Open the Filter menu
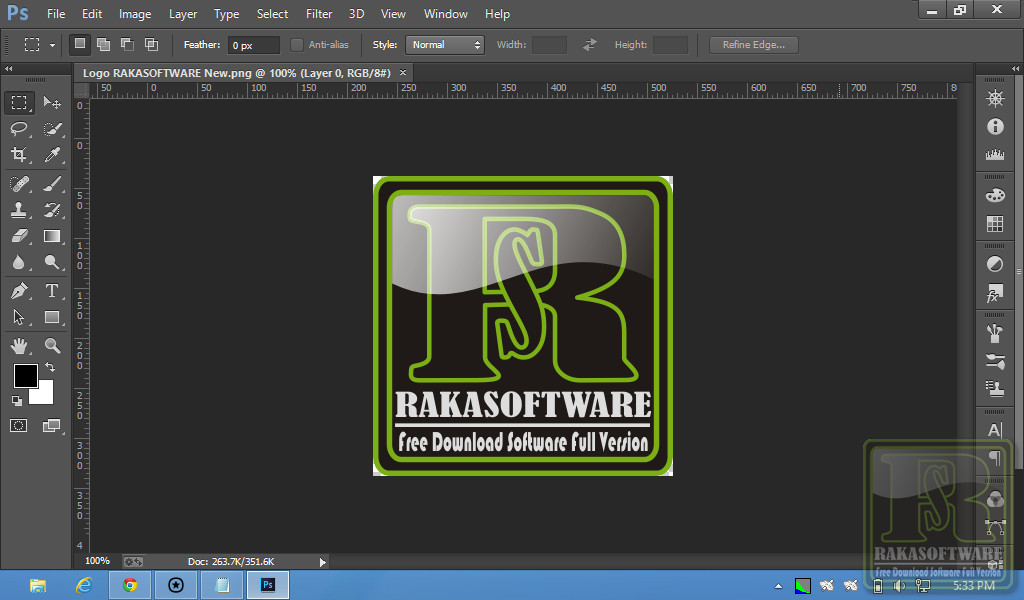The height and width of the screenshot is (600, 1024). 319,14
